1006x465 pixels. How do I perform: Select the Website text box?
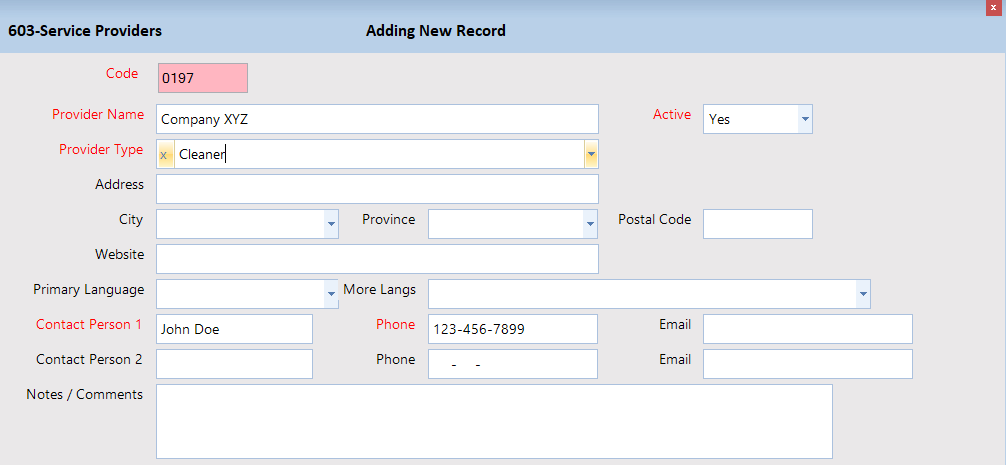pos(377,259)
